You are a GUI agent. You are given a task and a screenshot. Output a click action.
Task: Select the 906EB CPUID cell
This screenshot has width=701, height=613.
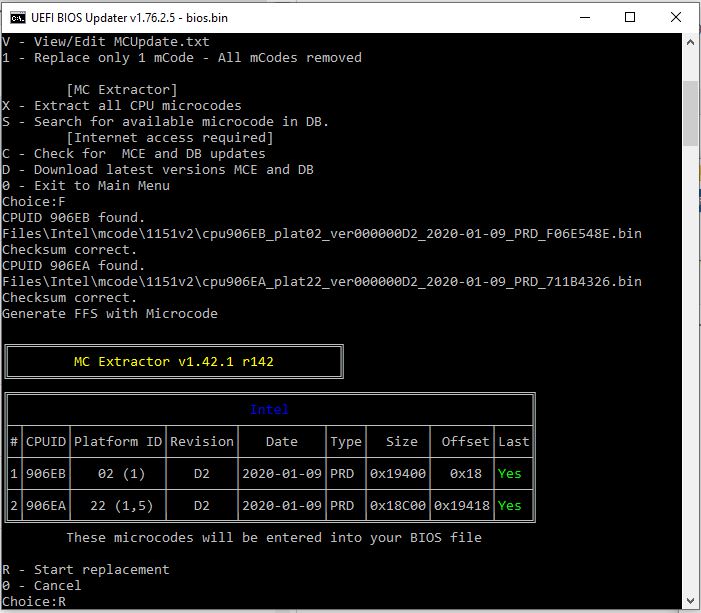pos(46,473)
